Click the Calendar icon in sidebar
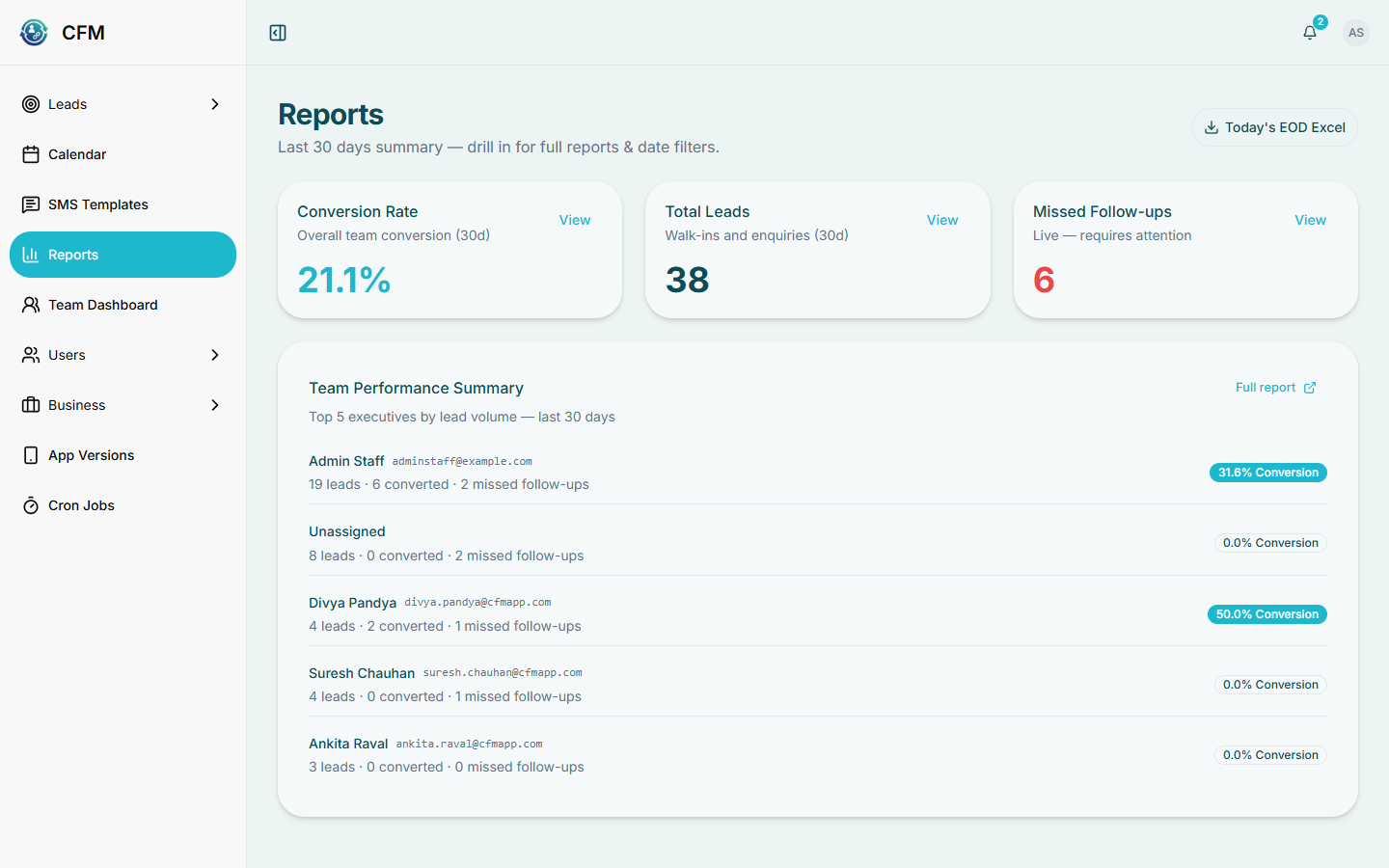 pyautogui.click(x=31, y=154)
